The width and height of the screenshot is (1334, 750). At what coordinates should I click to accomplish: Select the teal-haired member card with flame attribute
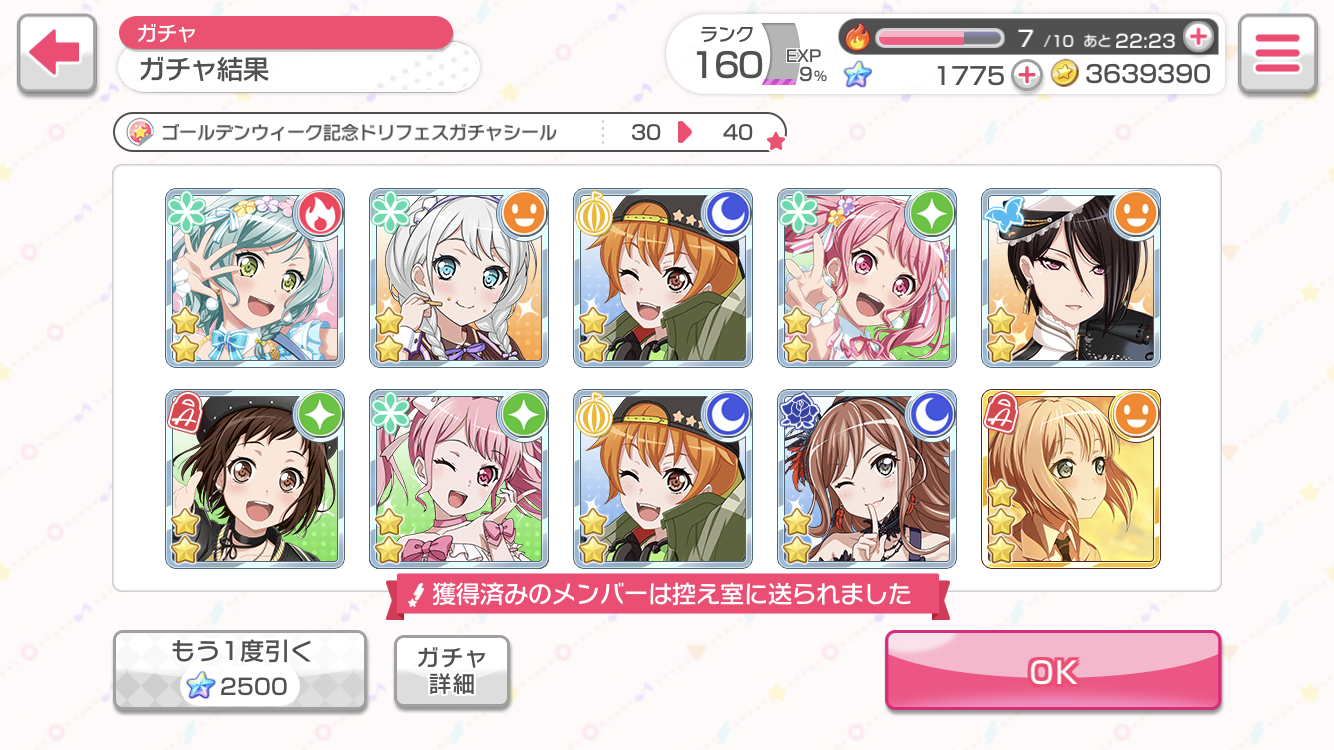click(255, 278)
